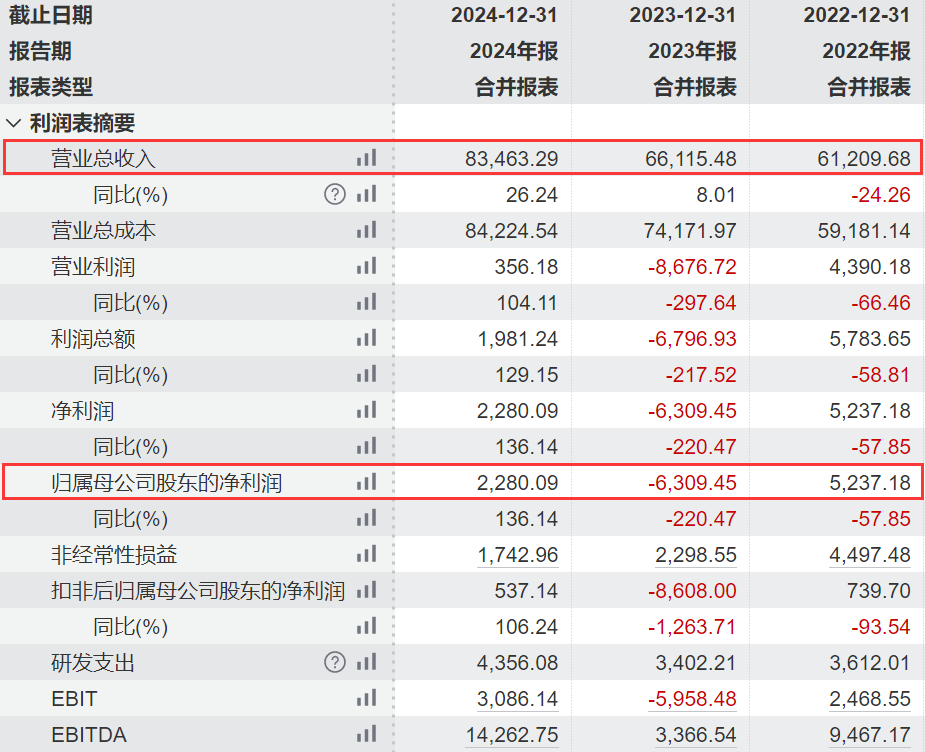Open the chart icon next to EBIT
This screenshot has height=752, width=925.
pyautogui.click(x=366, y=699)
